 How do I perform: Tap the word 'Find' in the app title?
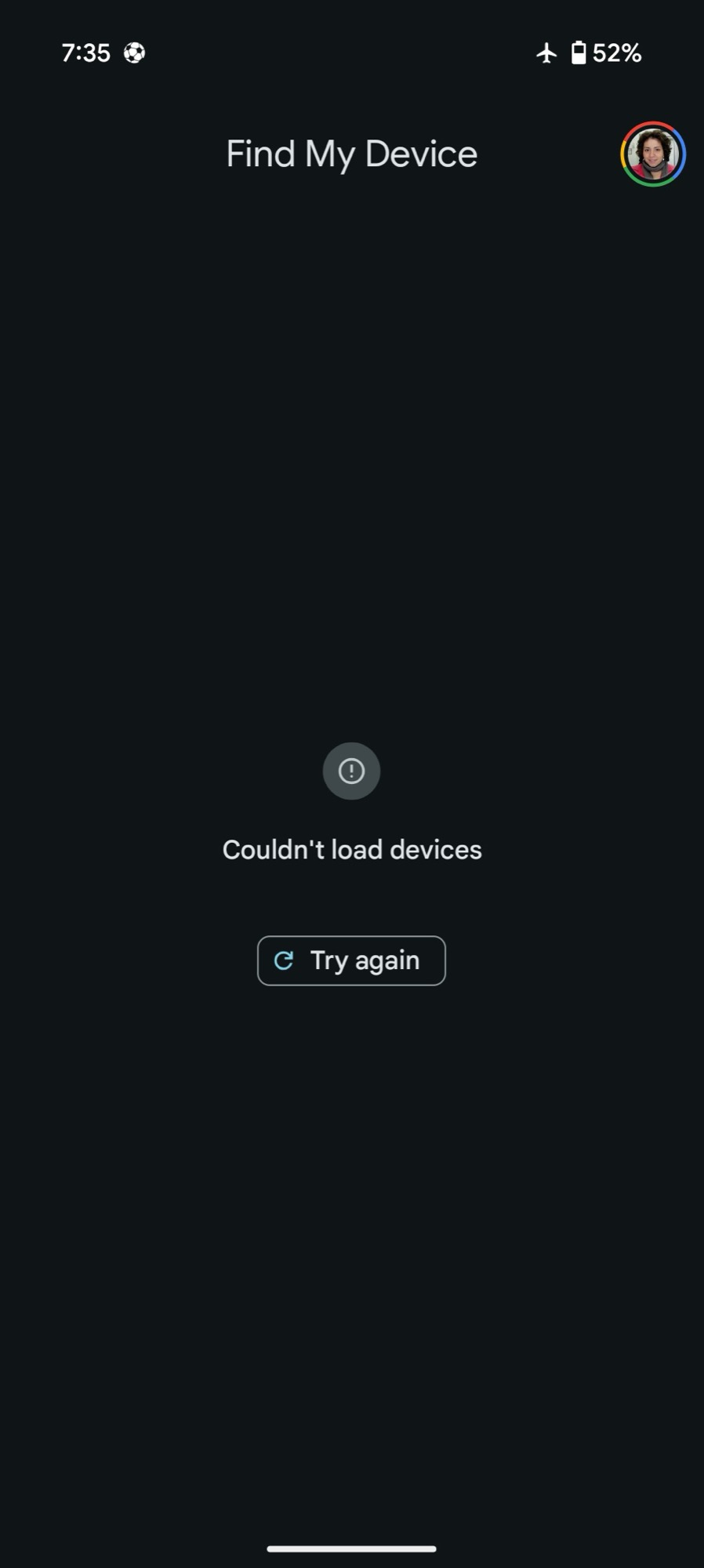click(260, 154)
